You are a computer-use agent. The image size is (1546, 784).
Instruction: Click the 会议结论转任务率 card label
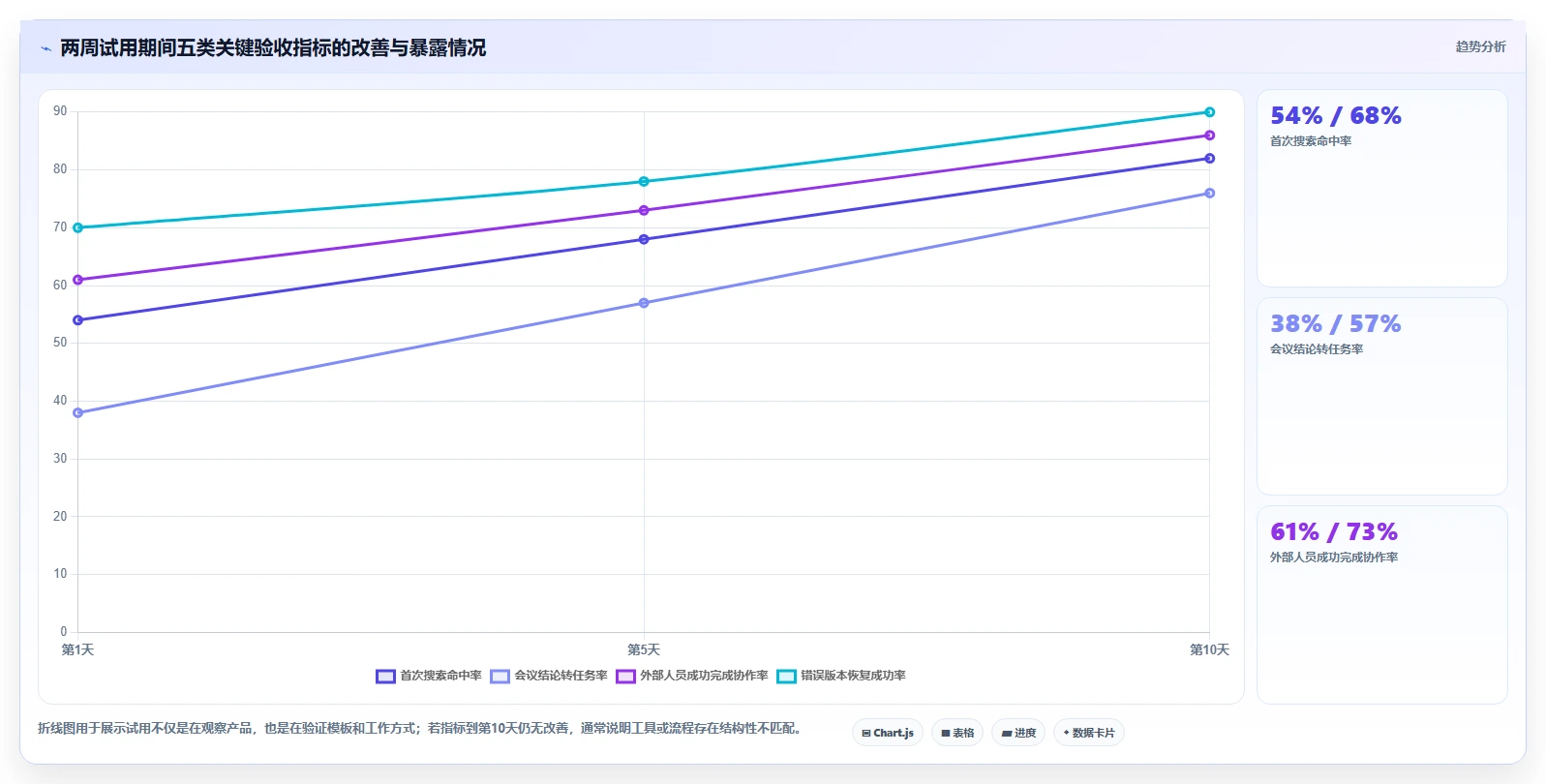point(1317,349)
